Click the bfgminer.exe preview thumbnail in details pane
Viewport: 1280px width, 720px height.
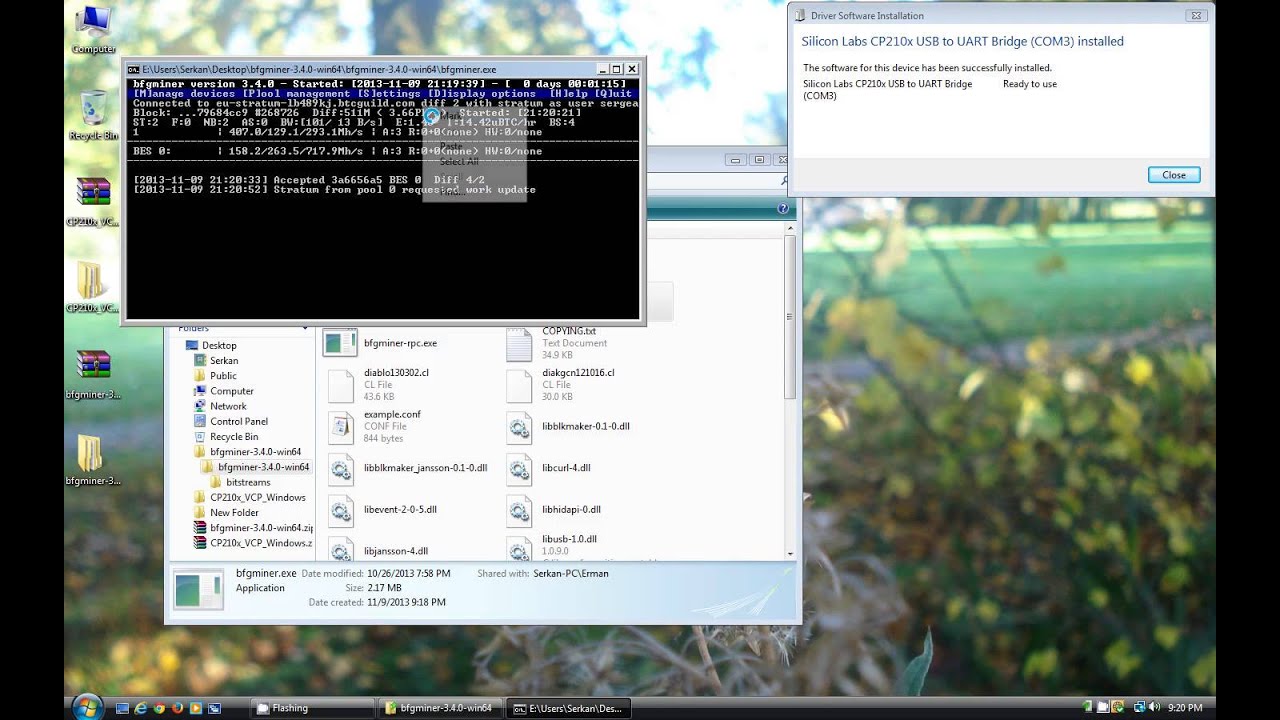click(198, 590)
